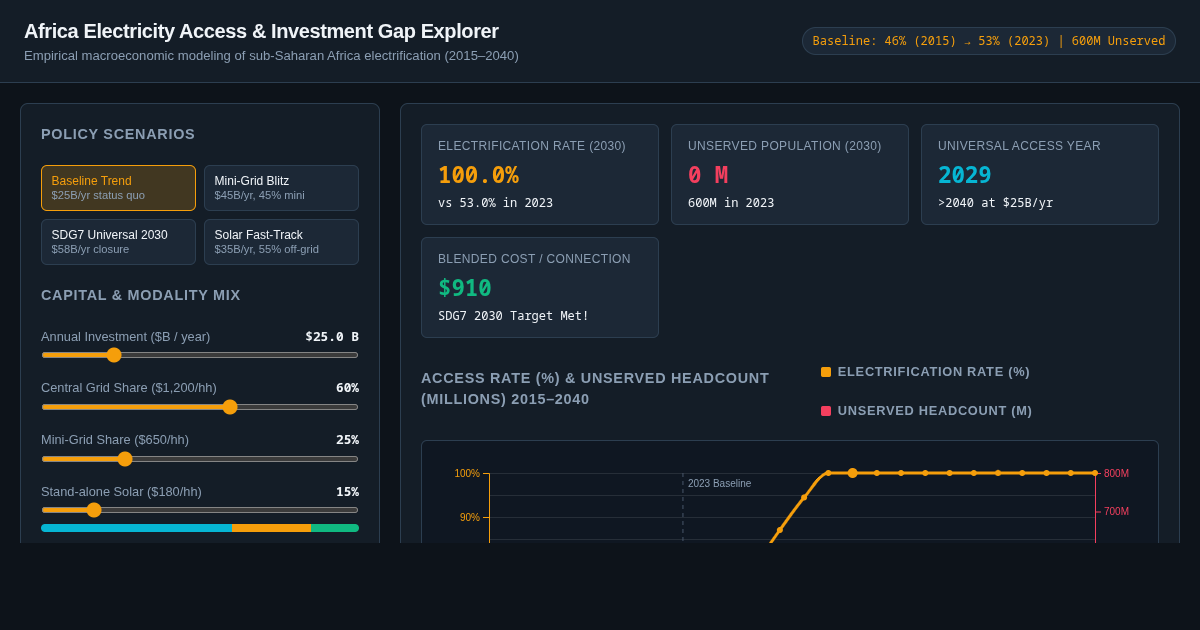Click the Central Grid Share slider handle
Screen dimensions: 1200x630
point(230,407)
